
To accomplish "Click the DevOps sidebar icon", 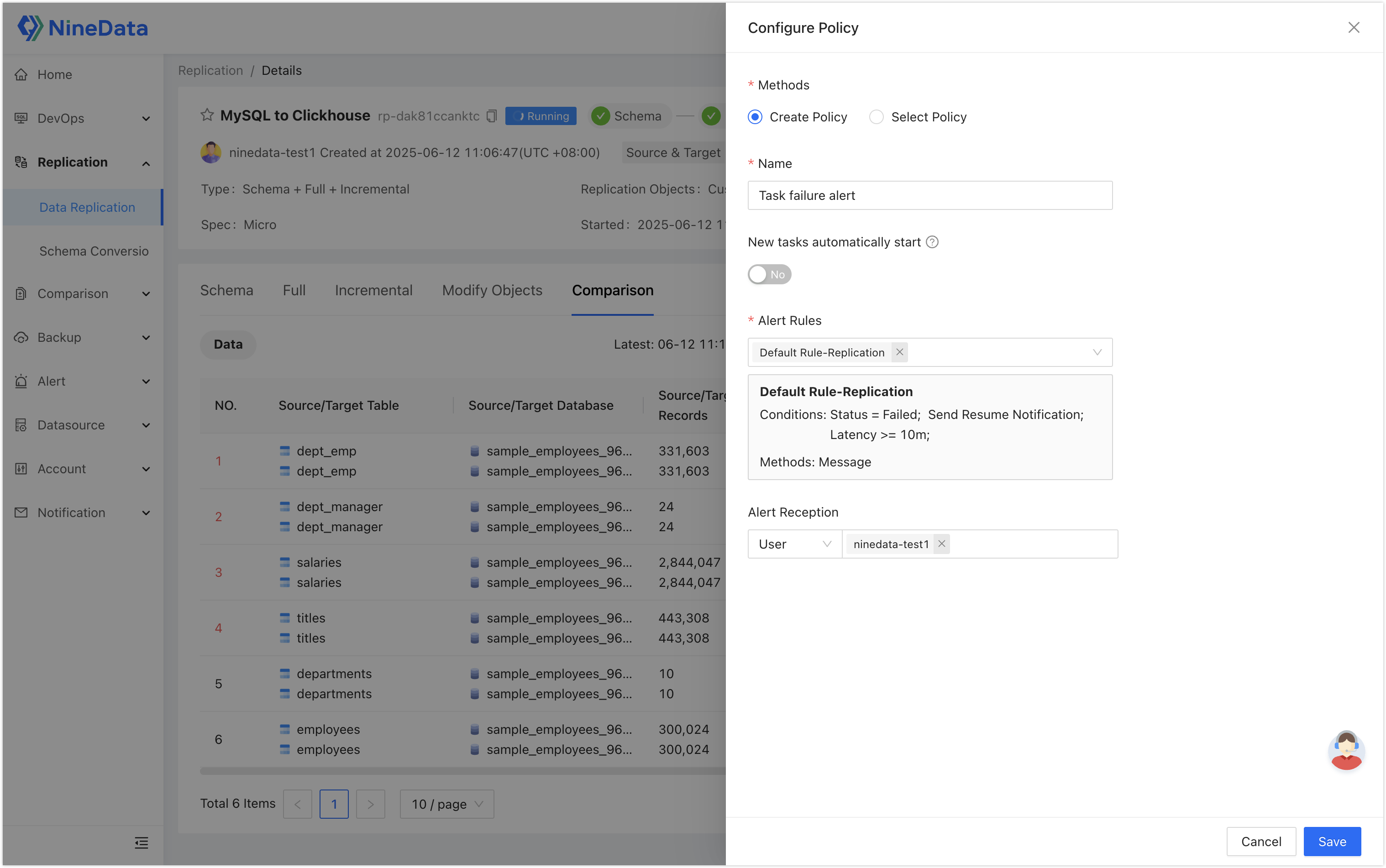I will click(x=21, y=118).
